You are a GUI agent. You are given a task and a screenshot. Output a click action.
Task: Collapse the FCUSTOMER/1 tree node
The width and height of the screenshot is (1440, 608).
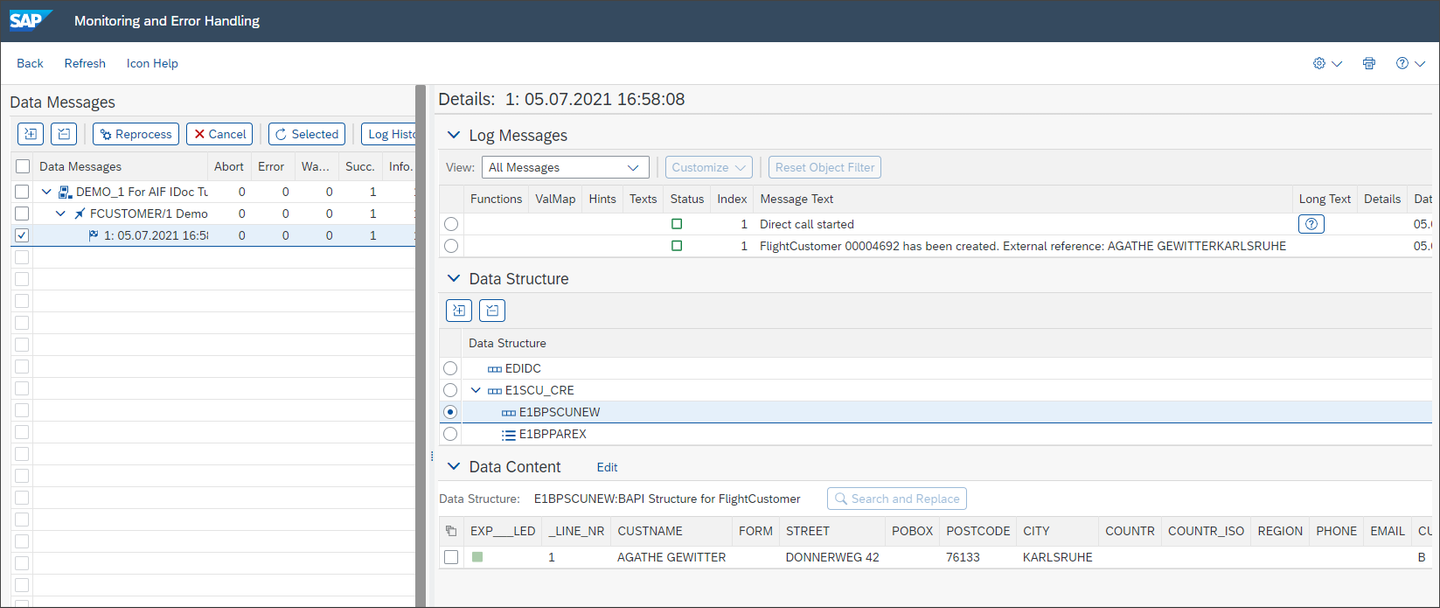point(60,214)
